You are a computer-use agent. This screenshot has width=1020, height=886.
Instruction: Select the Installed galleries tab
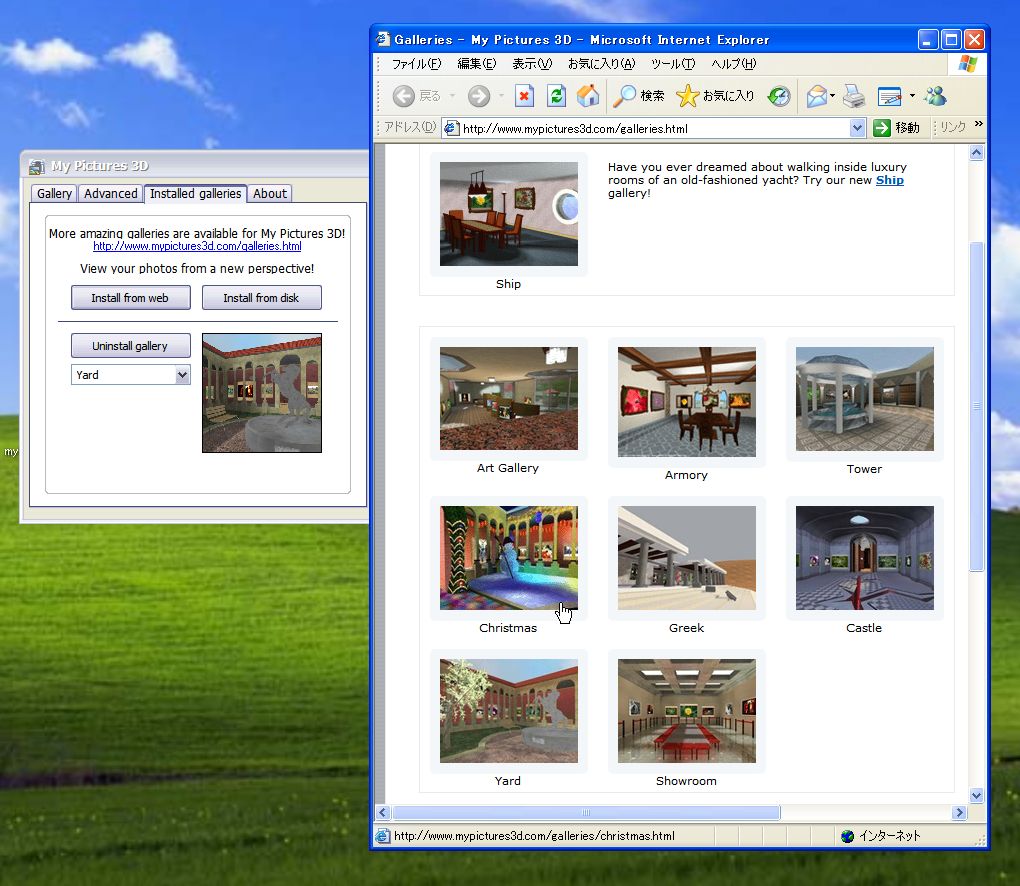[x=195, y=193]
